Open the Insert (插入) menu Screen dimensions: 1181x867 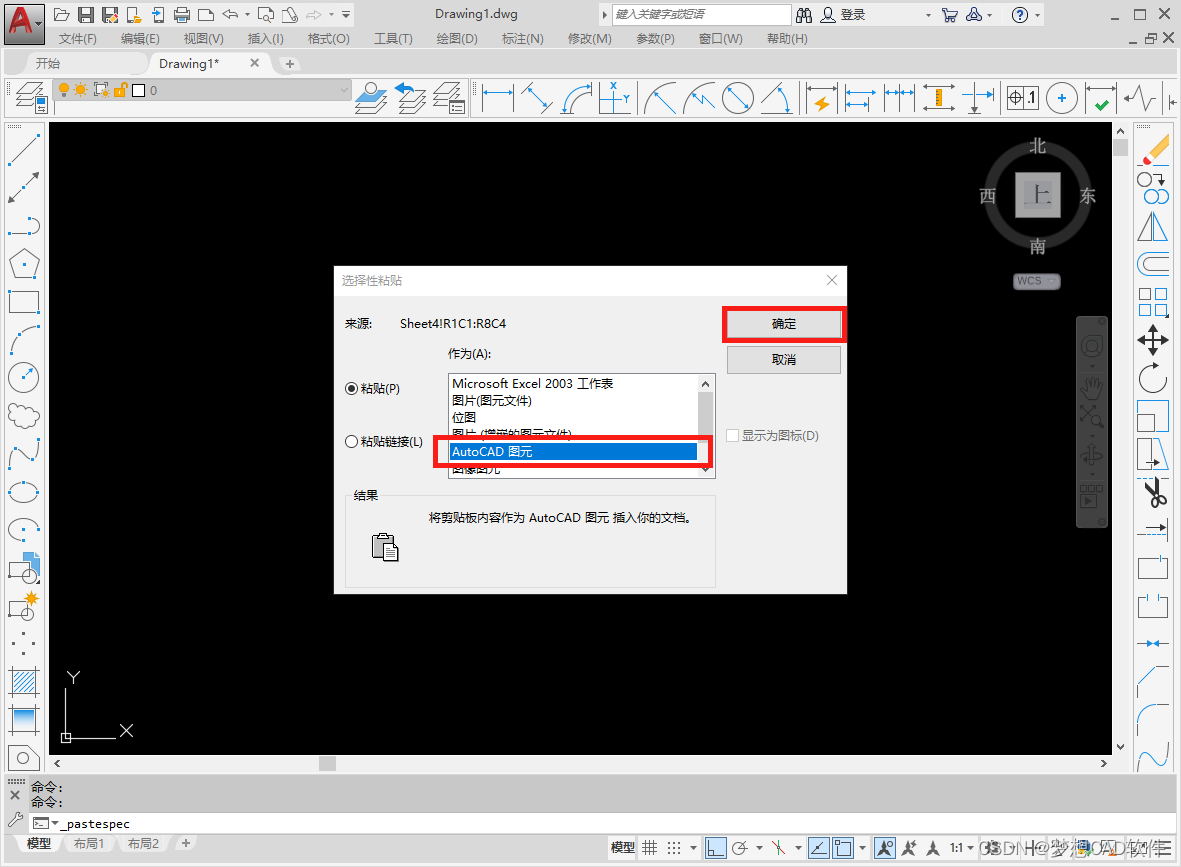[x=265, y=38]
